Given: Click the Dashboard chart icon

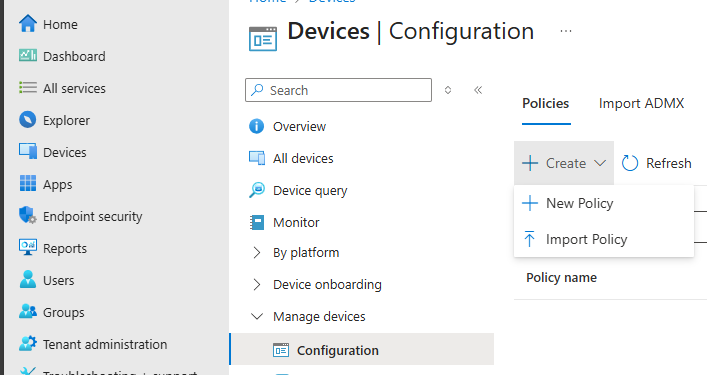Looking at the screenshot, I should click(28, 55).
